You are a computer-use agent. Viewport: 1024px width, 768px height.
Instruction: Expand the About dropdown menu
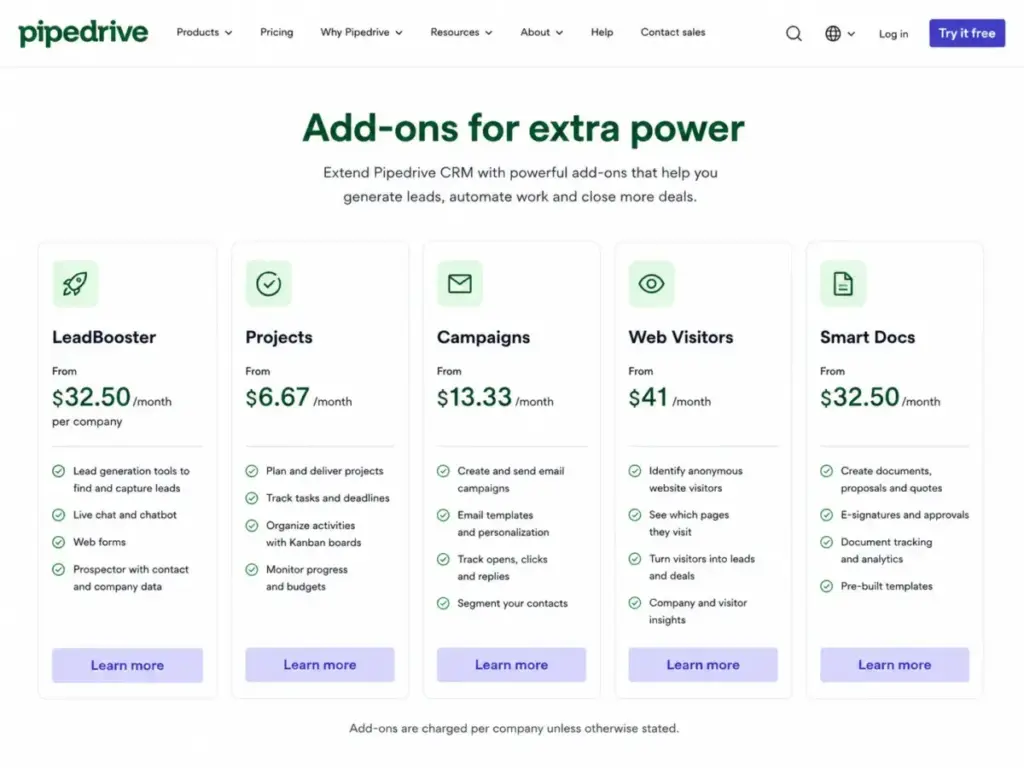pyautogui.click(x=541, y=32)
